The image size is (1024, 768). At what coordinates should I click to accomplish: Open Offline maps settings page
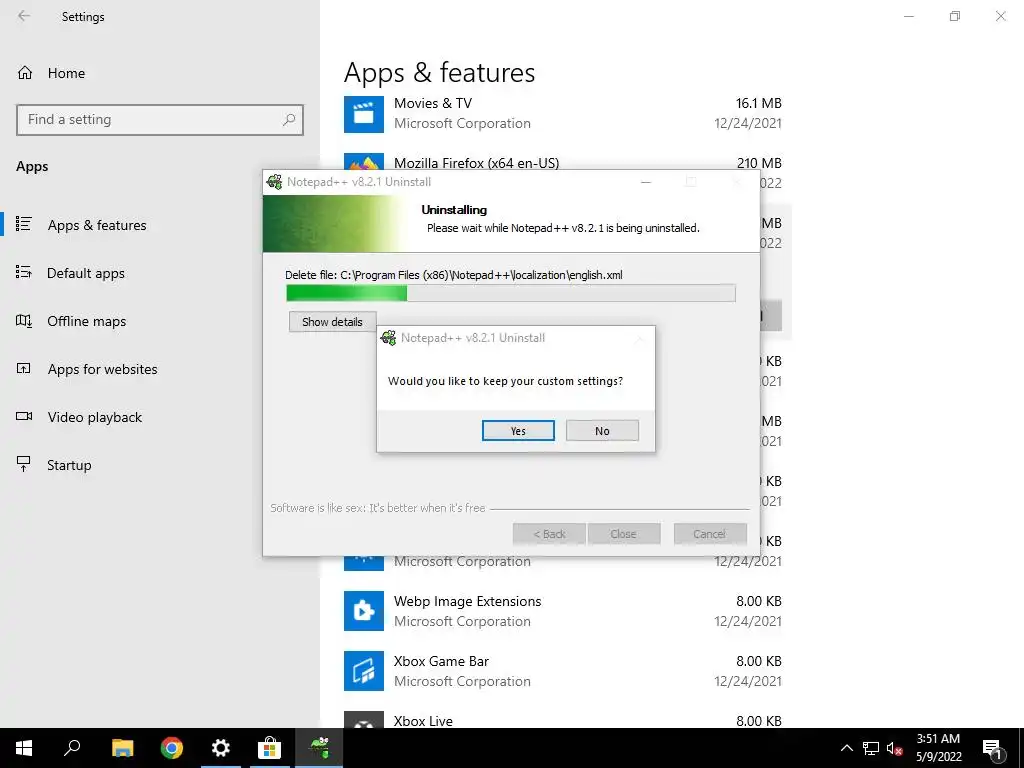click(86, 321)
